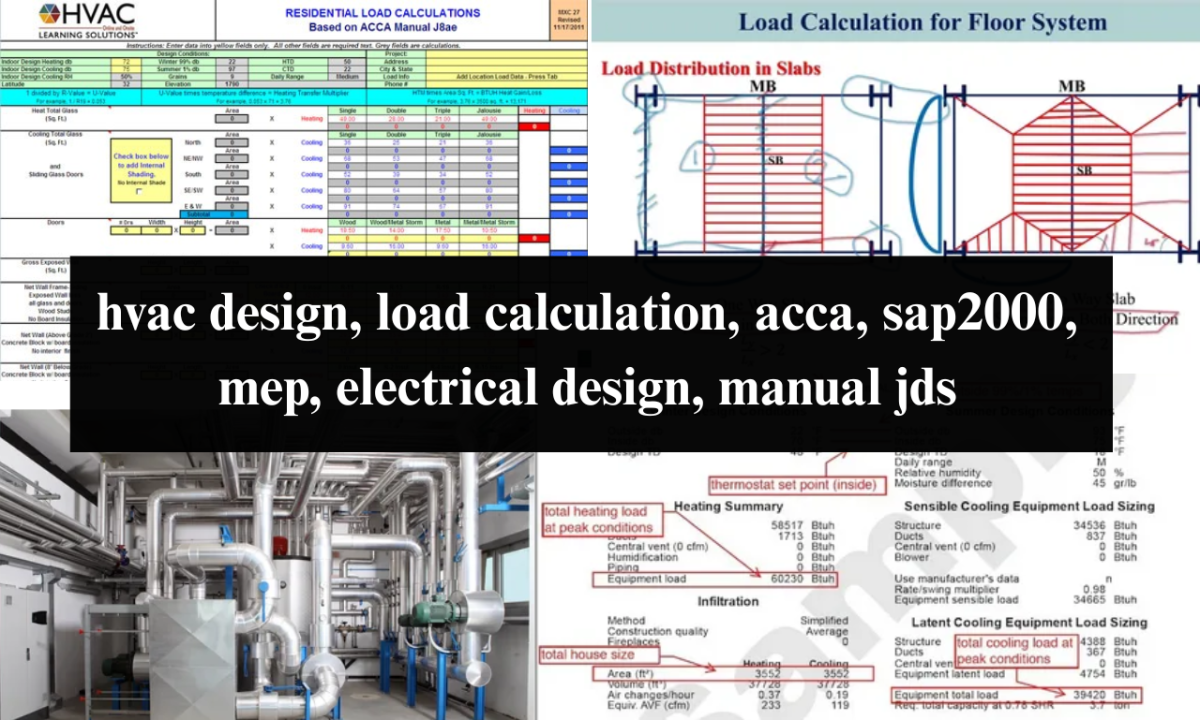This screenshot has height=720, width=1200.
Task: Click the thermostat set point label
Action: tap(797, 485)
